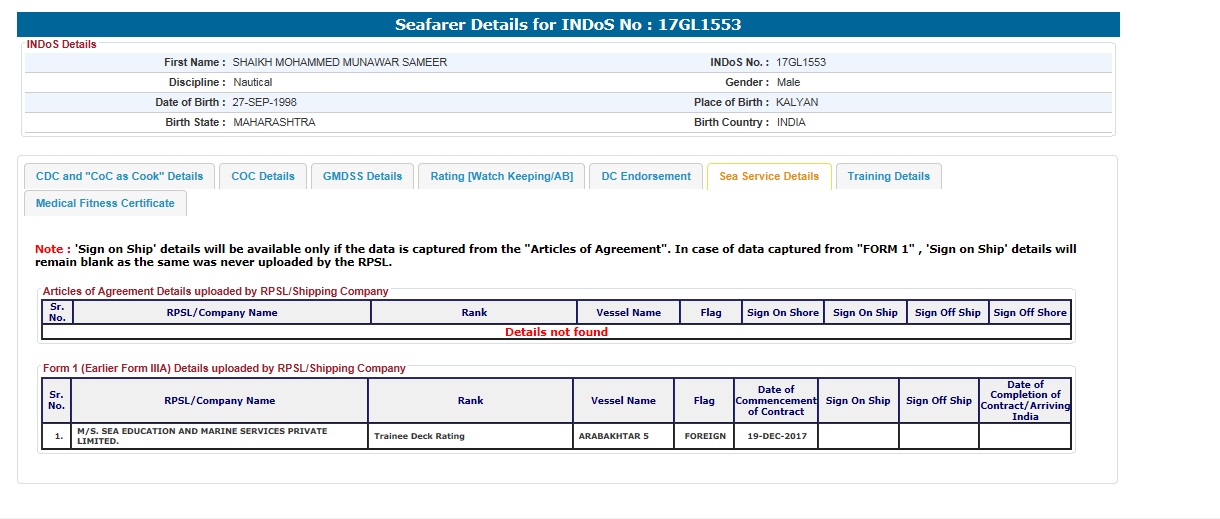This screenshot has height=519, width=1220.
Task: Select the Trainee Deck Rating rank cell
Action: [419, 436]
